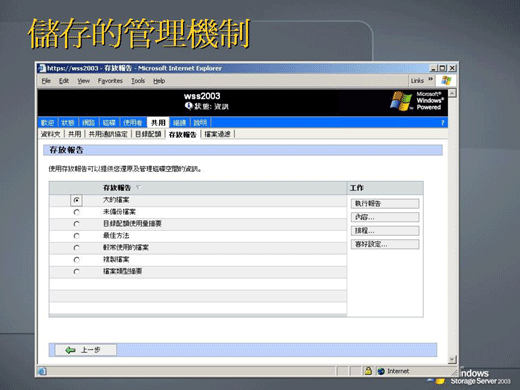Click the sort arrow beside 存放報告 header
This screenshot has height=390, width=520.
tap(139, 188)
